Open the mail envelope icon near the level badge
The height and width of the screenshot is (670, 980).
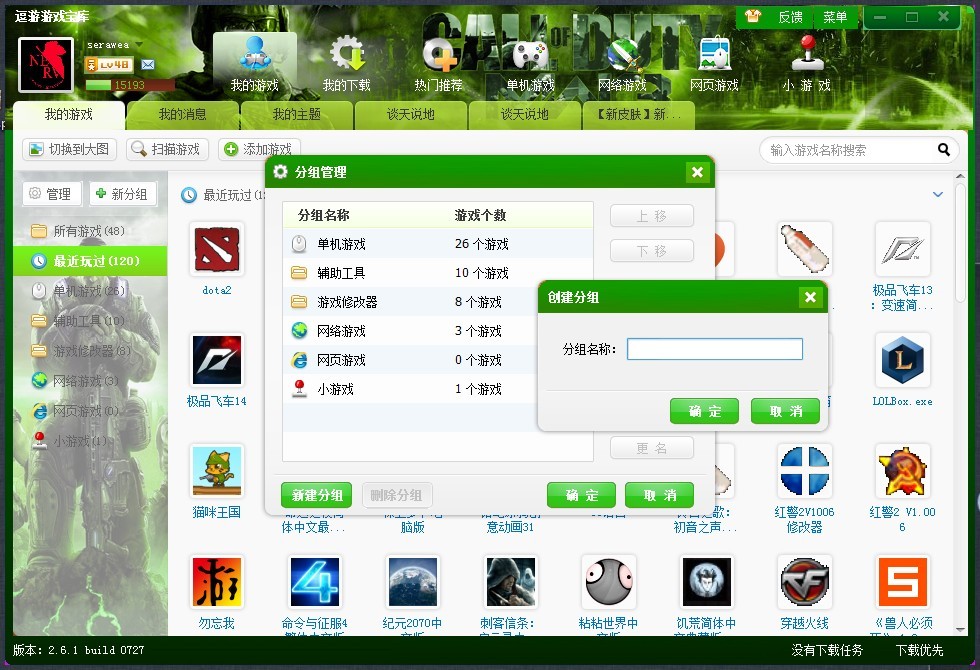(x=148, y=64)
